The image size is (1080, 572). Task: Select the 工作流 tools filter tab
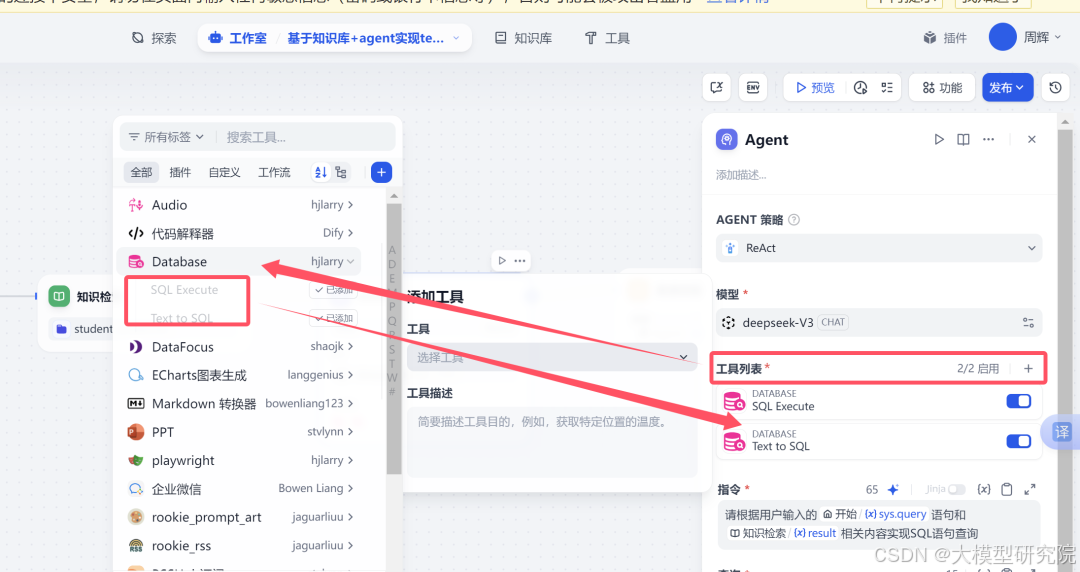pyautogui.click(x=274, y=172)
